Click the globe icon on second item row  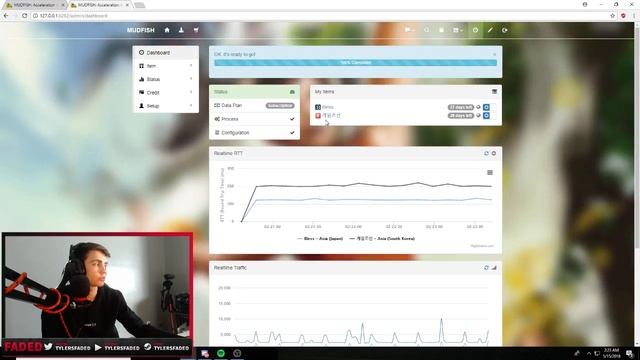[x=478, y=116]
